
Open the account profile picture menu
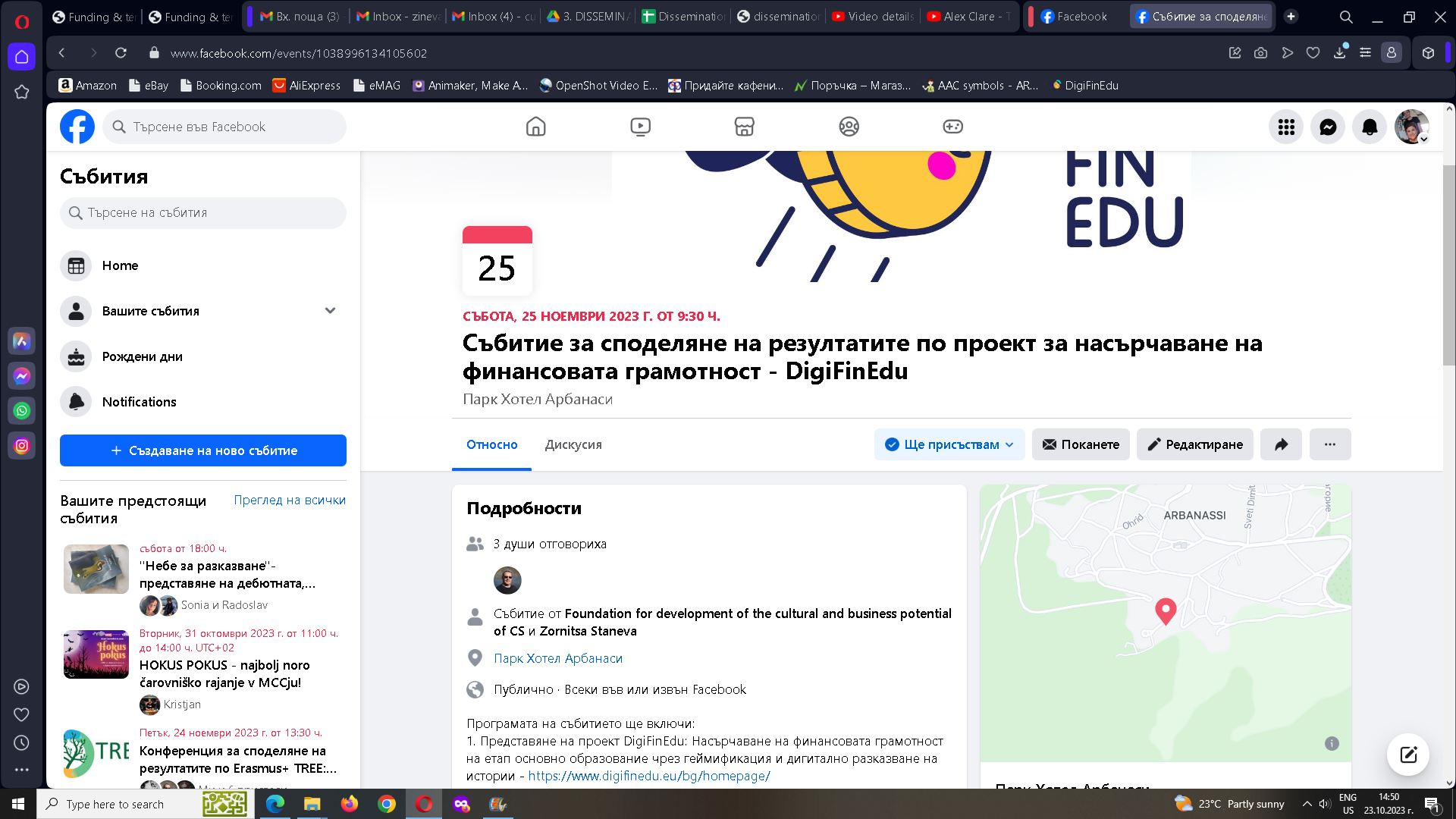(1412, 127)
